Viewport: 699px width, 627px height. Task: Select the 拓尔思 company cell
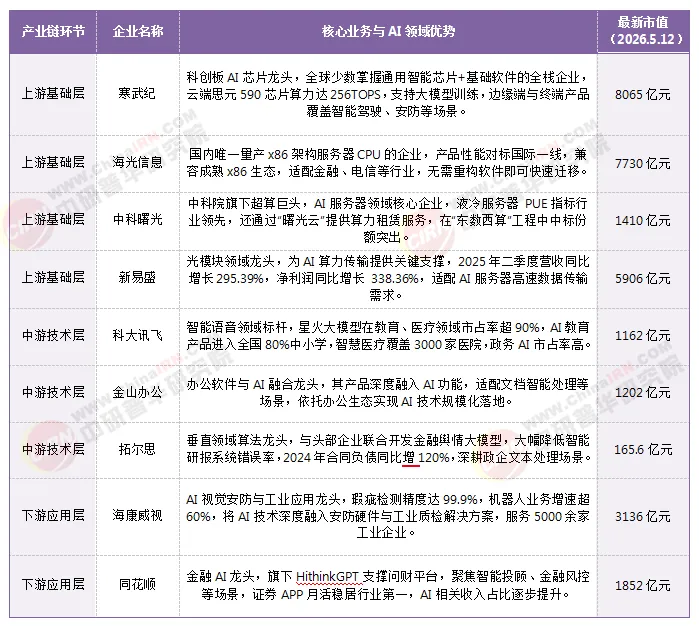coord(137,449)
